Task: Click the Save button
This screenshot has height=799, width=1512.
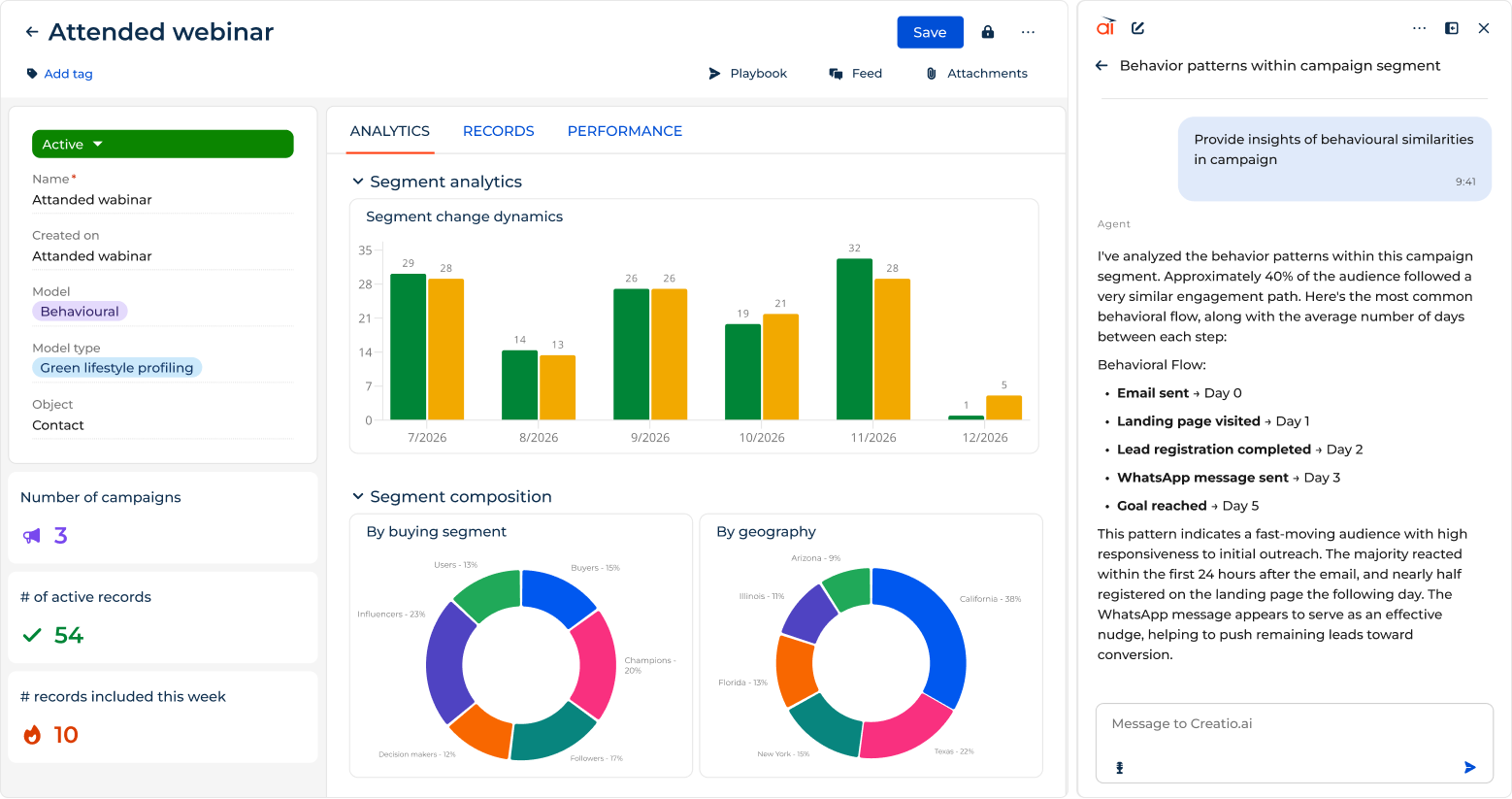Action: pyautogui.click(x=930, y=32)
